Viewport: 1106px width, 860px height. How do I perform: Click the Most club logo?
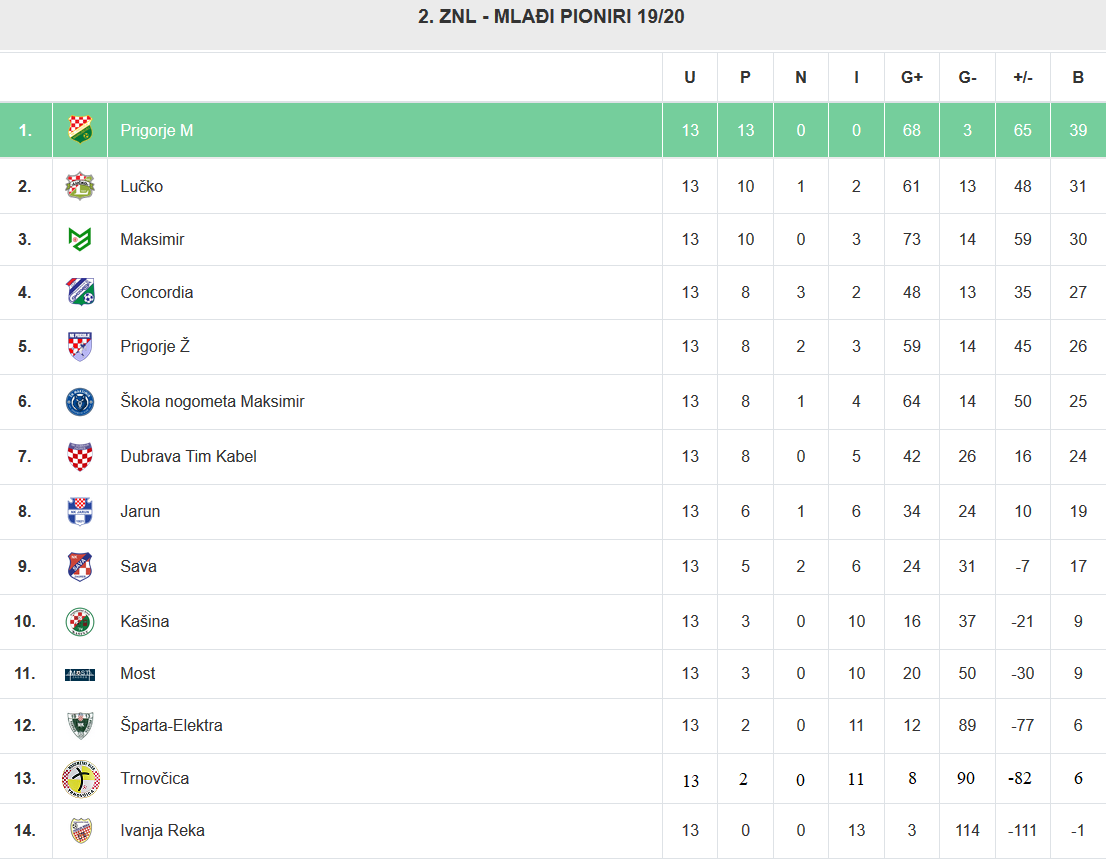tap(80, 674)
